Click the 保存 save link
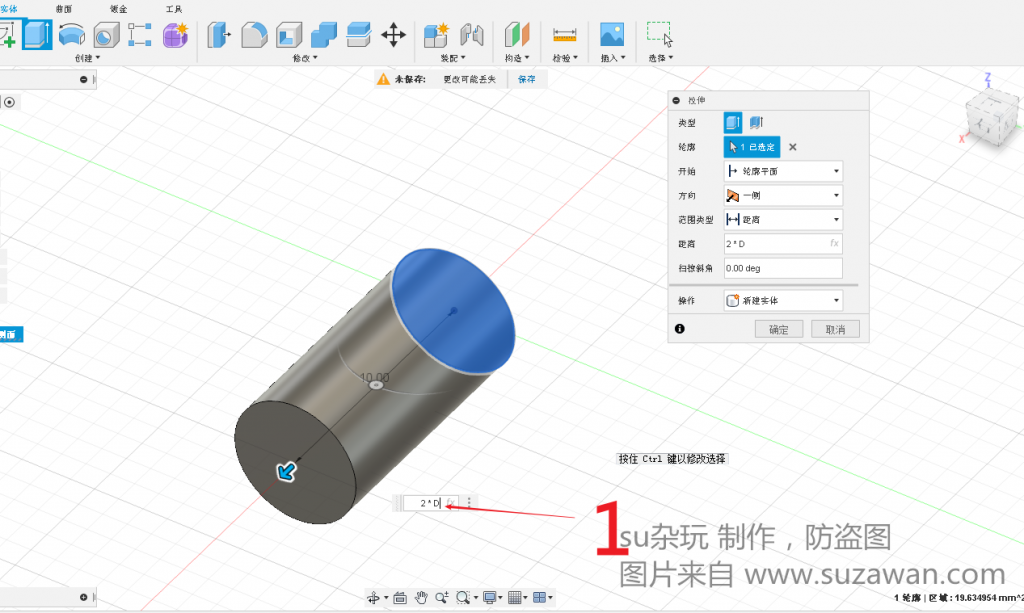The height and width of the screenshot is (613, 1024). click(526, 79)
